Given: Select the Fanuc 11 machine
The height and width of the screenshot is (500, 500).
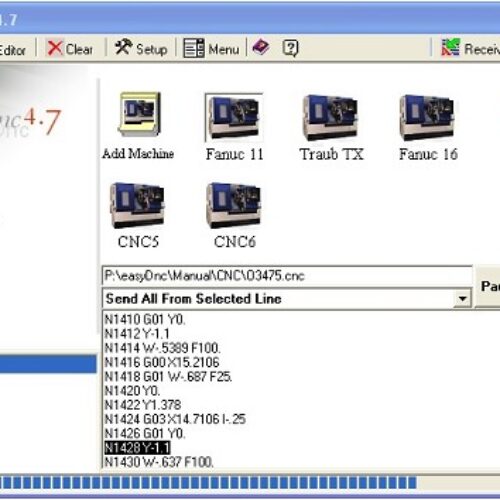Looking at the screenshot, I should [234, 127].
